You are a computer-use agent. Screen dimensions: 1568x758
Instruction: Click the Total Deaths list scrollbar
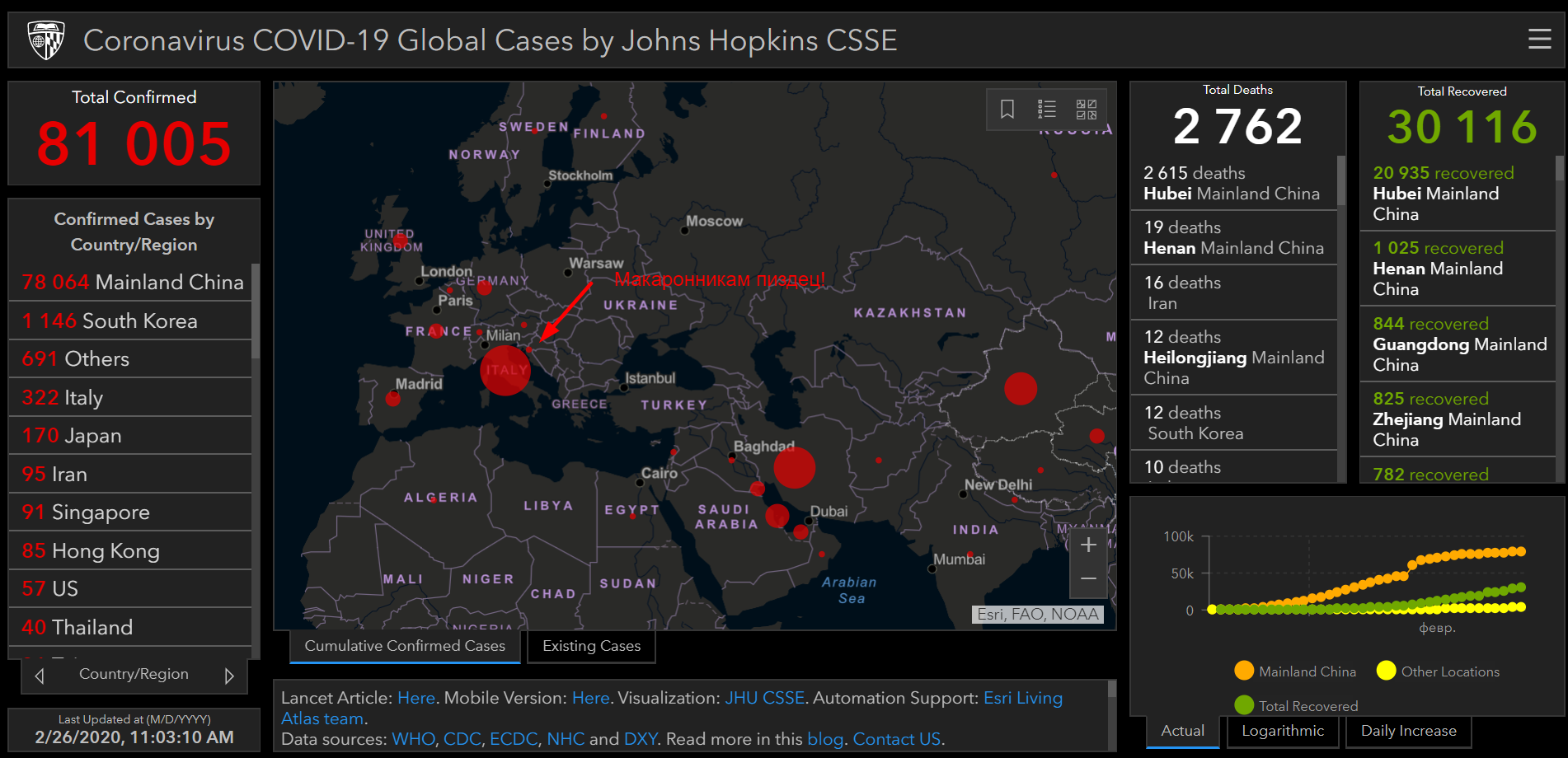pos(1341,180)
